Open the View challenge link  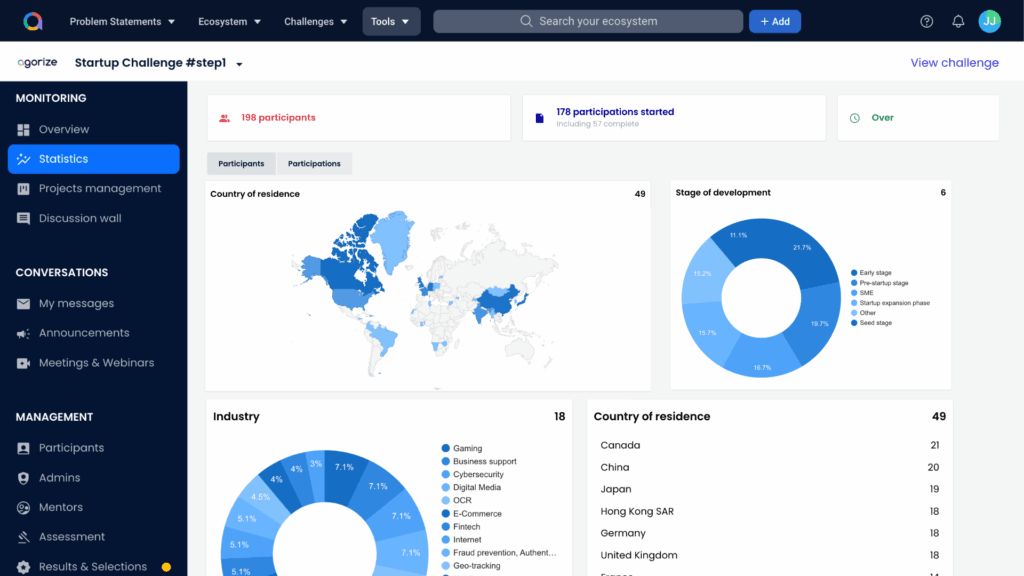(954, 63)
